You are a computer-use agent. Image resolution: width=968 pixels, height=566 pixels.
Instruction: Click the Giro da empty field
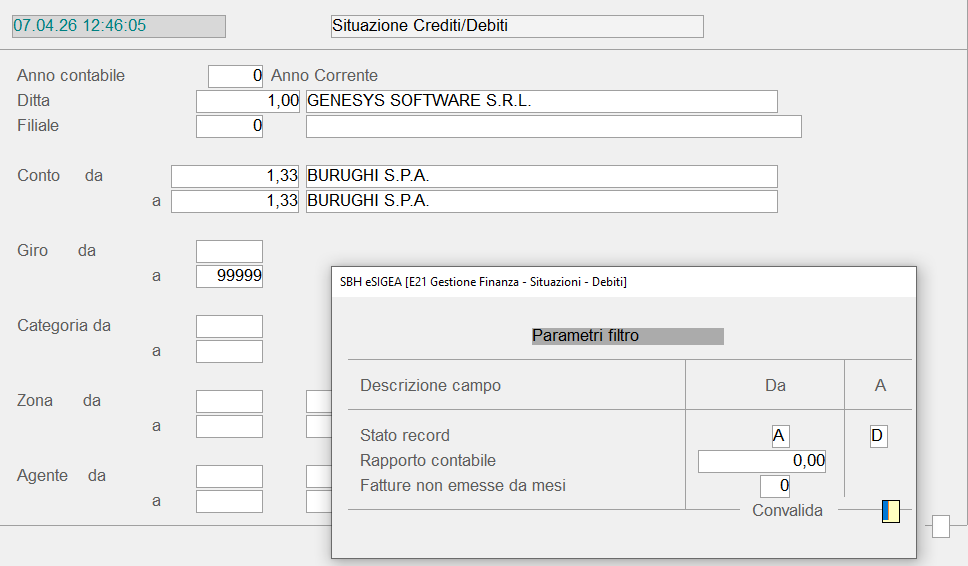click(x=229, y=251)
